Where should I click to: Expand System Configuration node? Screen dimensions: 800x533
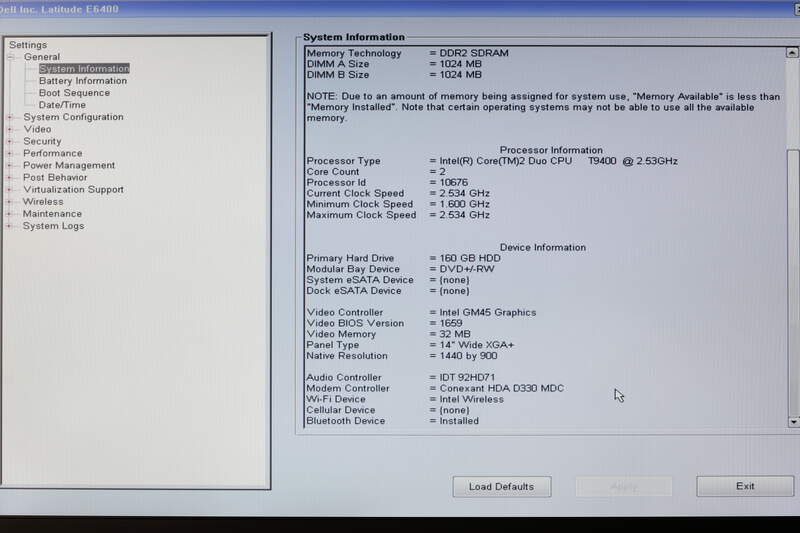pyautogui.click(x=10, y=117)
